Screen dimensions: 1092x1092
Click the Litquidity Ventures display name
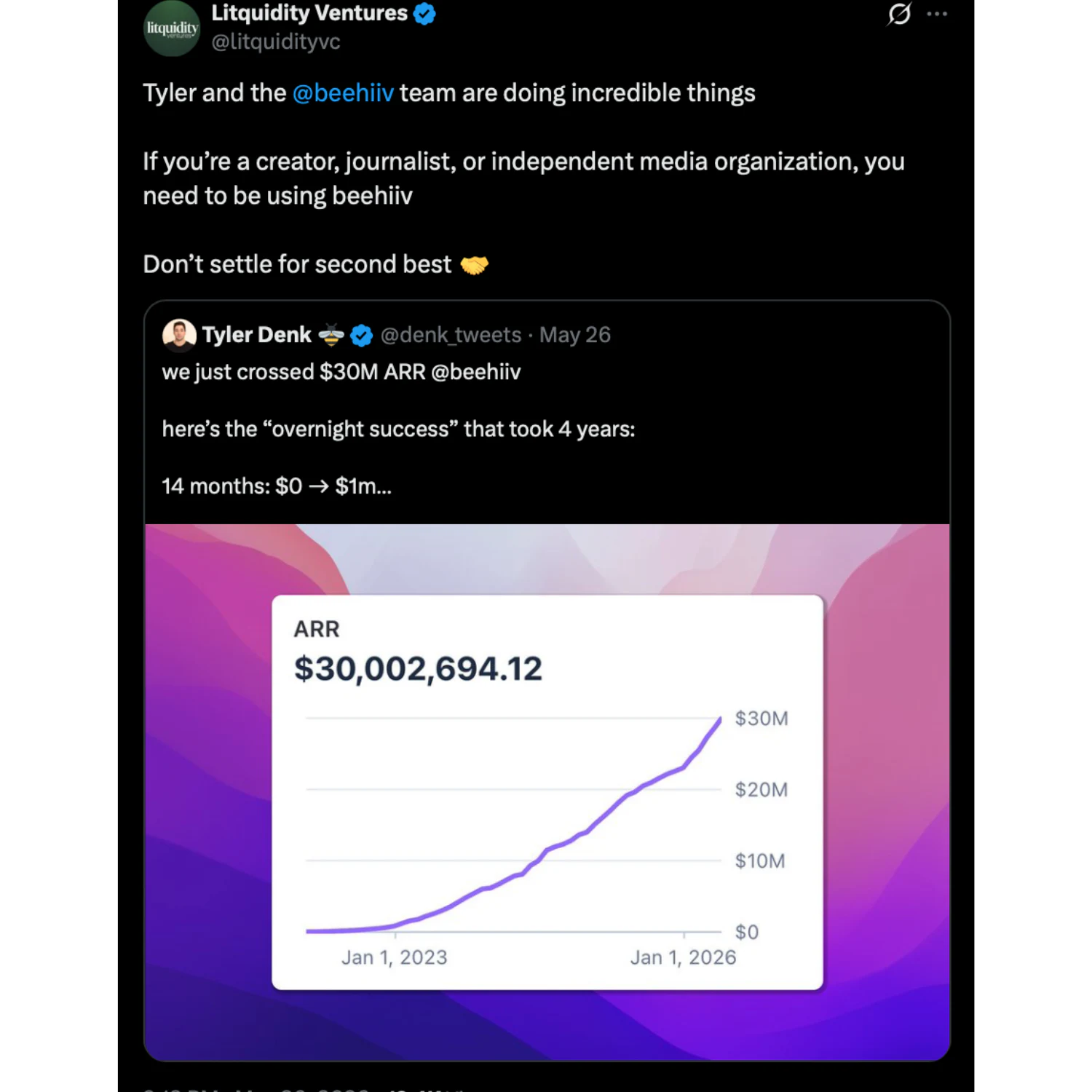[309, 13]
